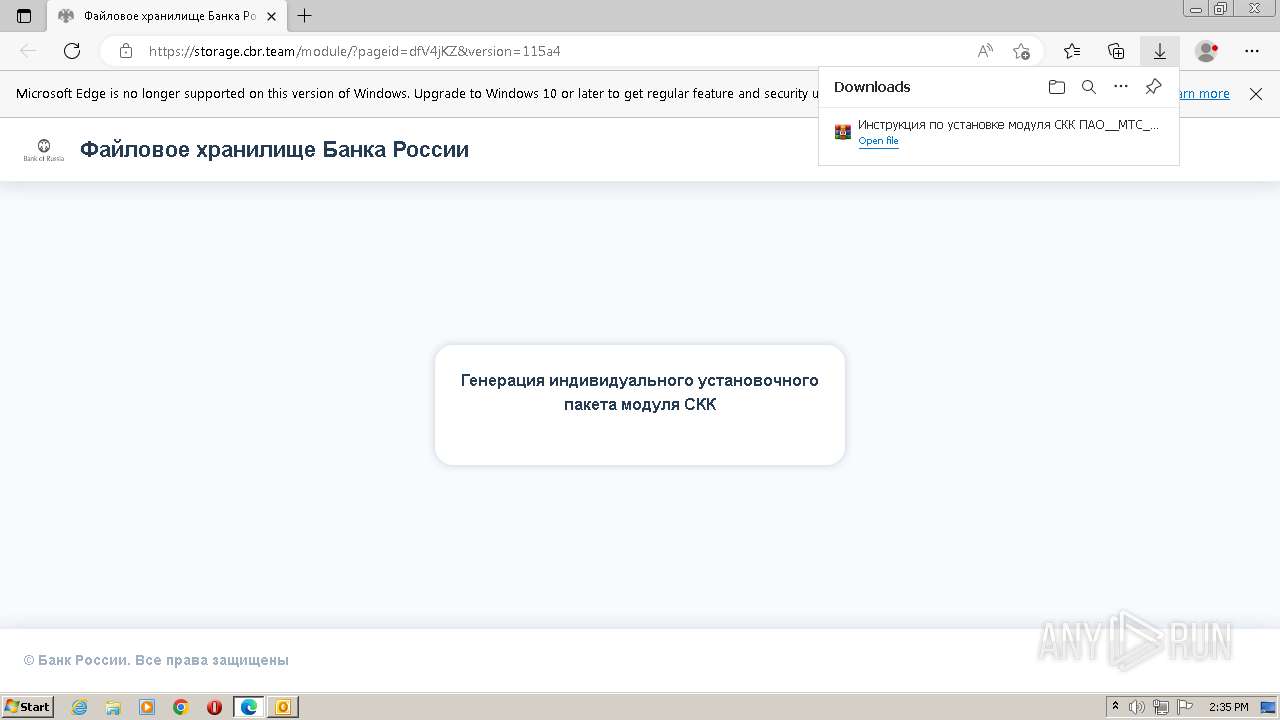
Task: Launch Internet Explorer from taskbar
Action: tap(80, 707)
